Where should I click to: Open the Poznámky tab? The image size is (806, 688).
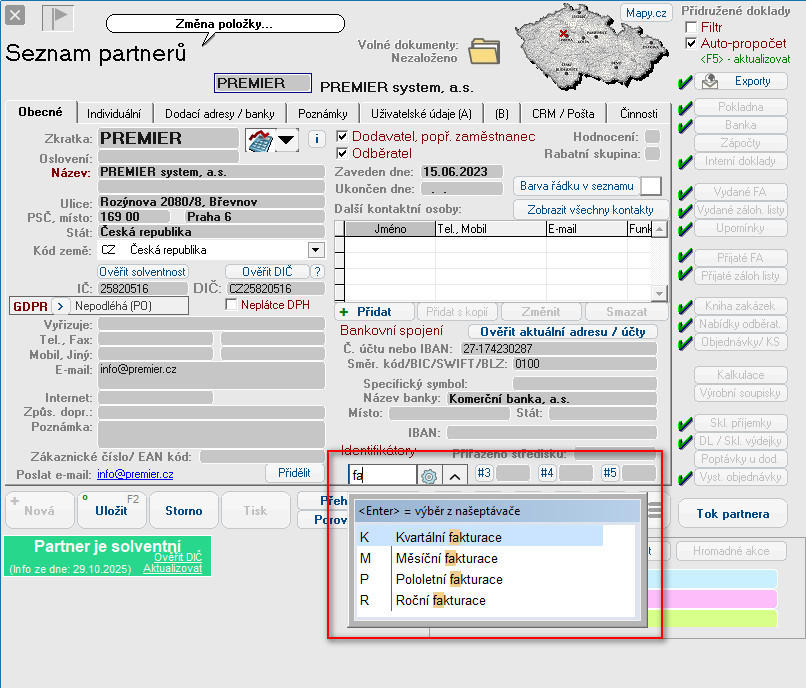322,114
